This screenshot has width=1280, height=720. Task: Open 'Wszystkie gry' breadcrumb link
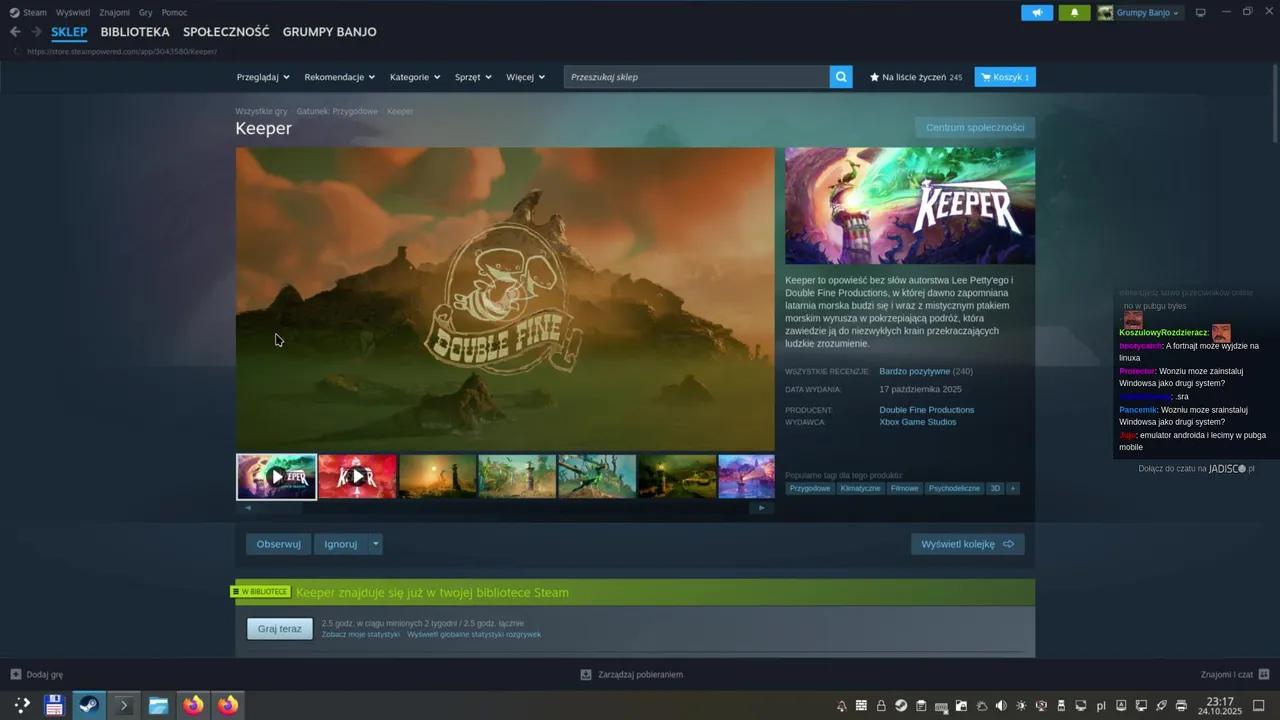261,111
